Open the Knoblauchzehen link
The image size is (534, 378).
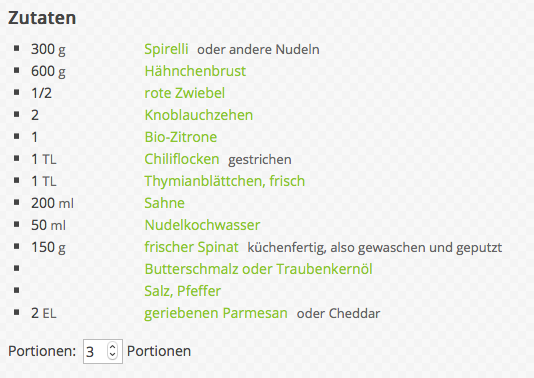click(199, 115)
